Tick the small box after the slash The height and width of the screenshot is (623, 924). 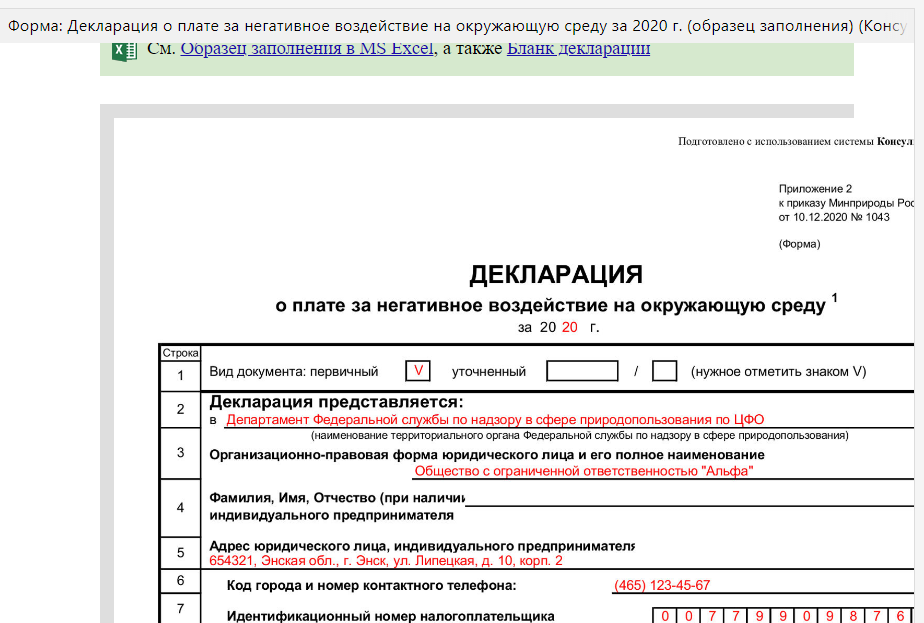[x=664, y=371]
